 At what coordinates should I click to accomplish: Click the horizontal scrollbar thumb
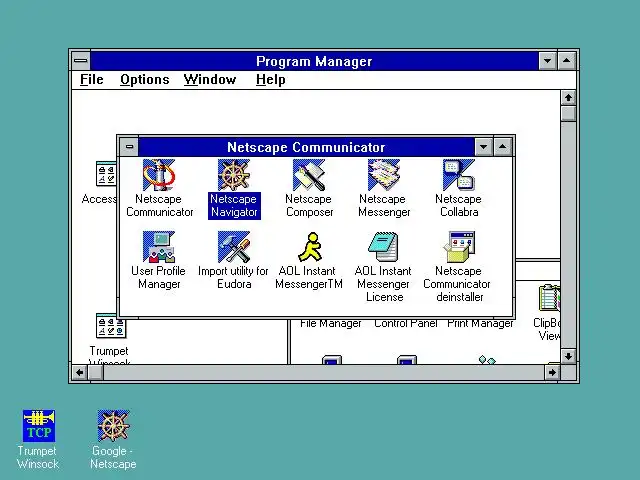(x=96, y=372)
